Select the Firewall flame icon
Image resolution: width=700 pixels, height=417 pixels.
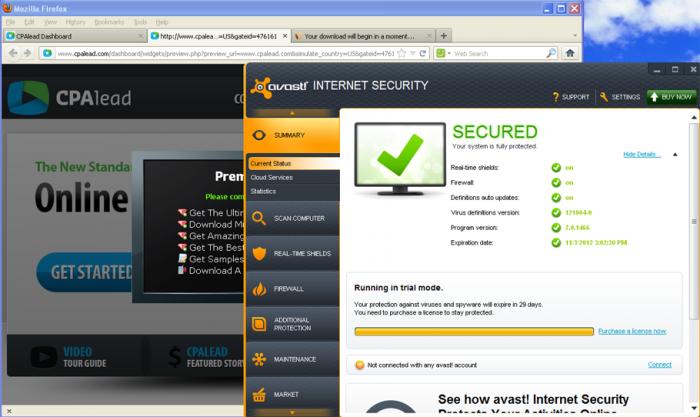coord(259,289)
